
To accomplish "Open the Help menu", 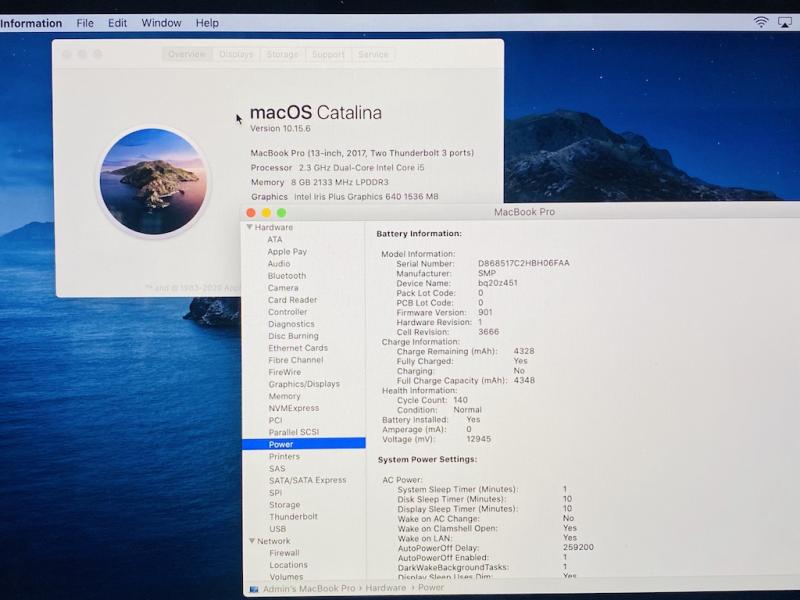I will point(207,23).
